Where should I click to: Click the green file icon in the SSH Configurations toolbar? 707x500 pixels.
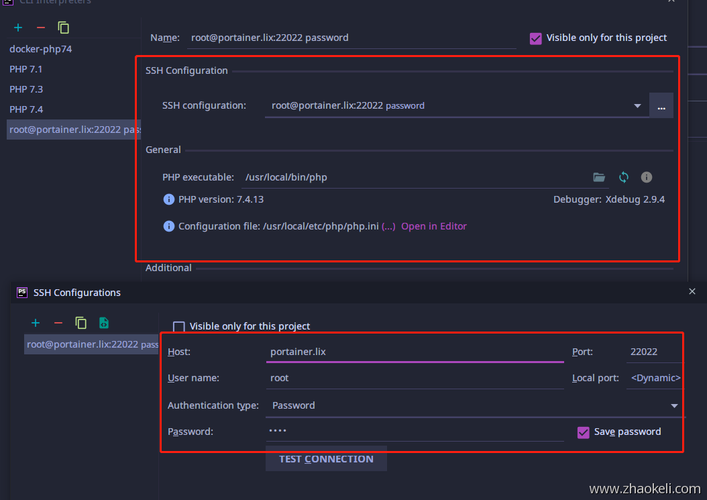(104, 323)
